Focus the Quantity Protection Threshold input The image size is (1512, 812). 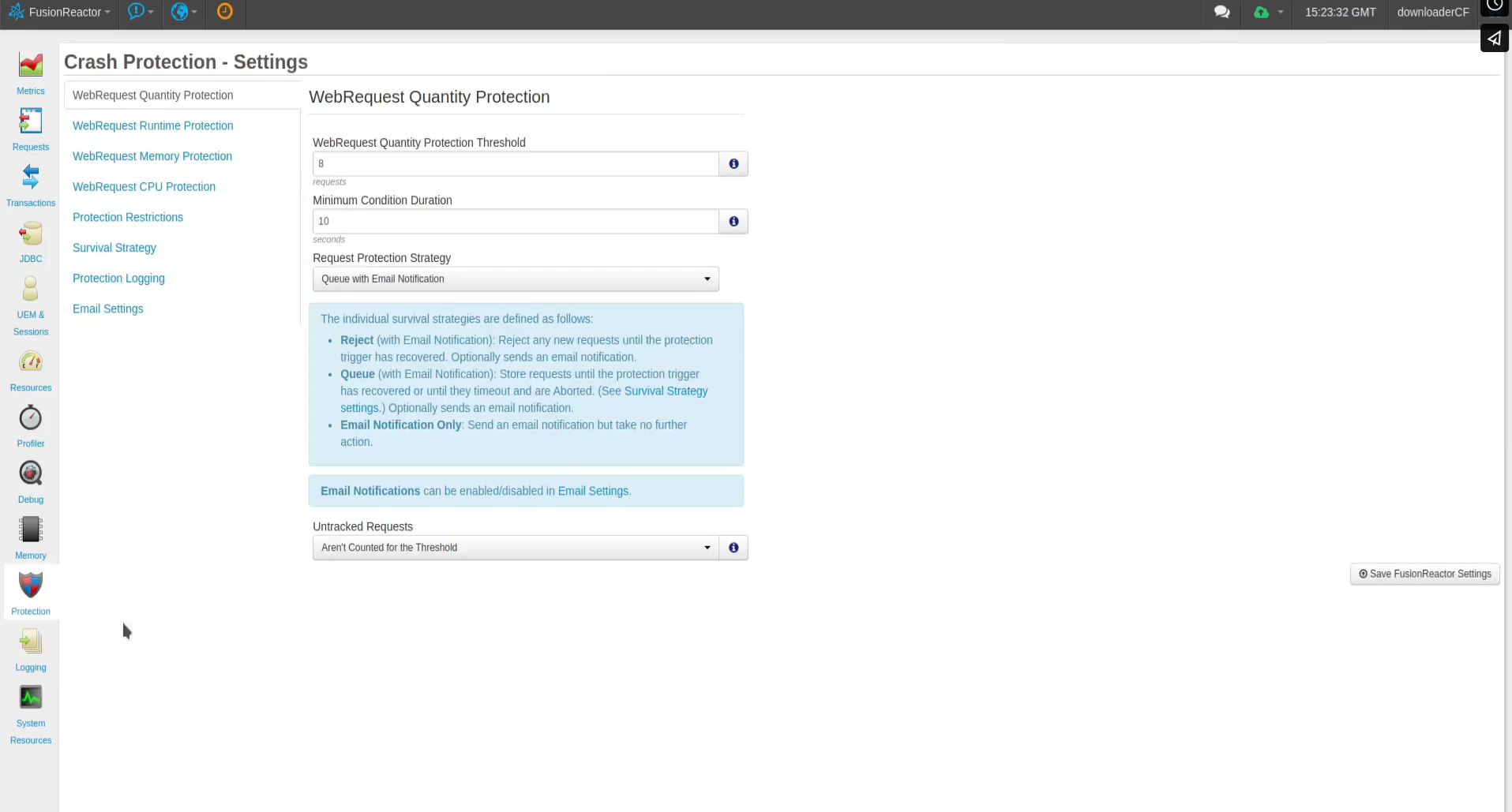pyautogui.click(x=516, y=163)
